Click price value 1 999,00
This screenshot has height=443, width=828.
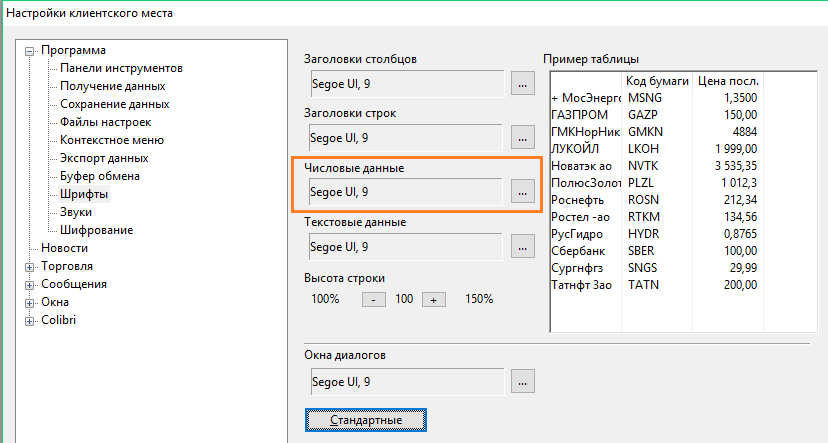[737, 149]
